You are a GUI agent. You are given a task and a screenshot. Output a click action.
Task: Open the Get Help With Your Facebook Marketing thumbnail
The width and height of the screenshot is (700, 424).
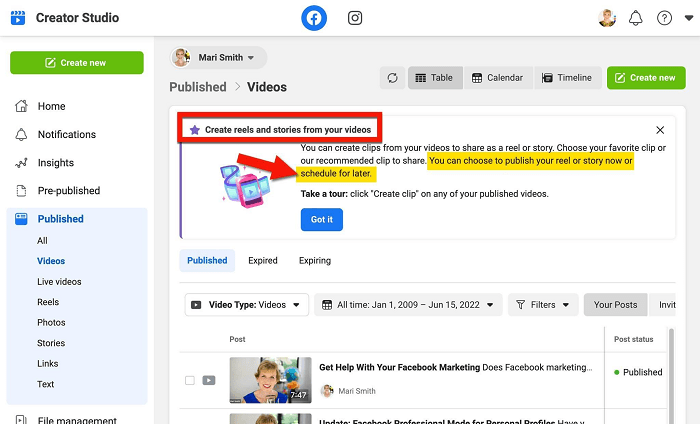pyautogui.click(x=271, y=380)
